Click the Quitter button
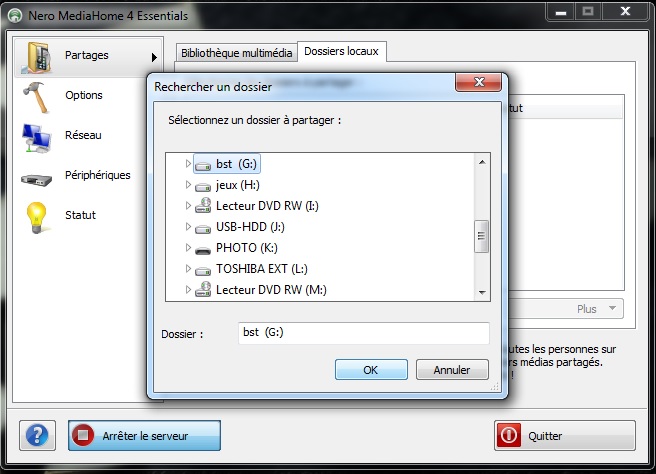 coord(565,436)
